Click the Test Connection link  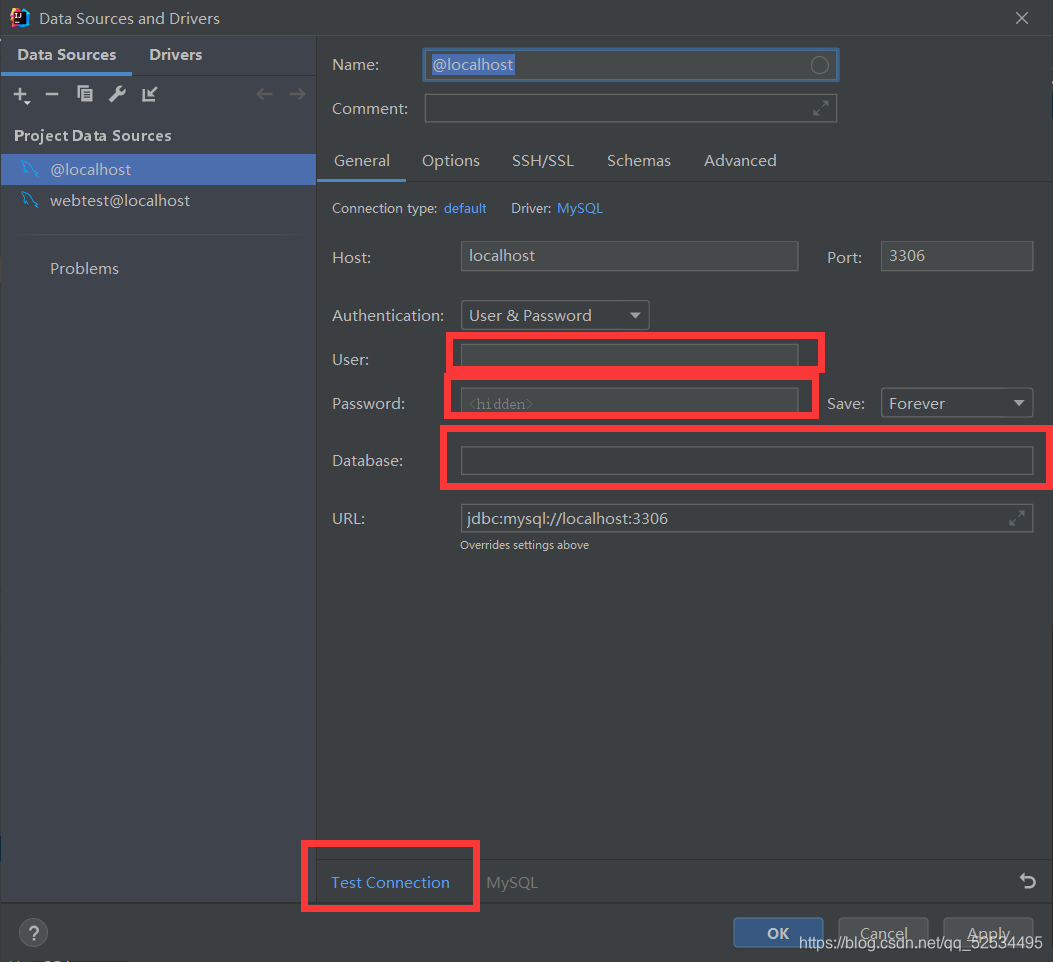click(390, 882)
